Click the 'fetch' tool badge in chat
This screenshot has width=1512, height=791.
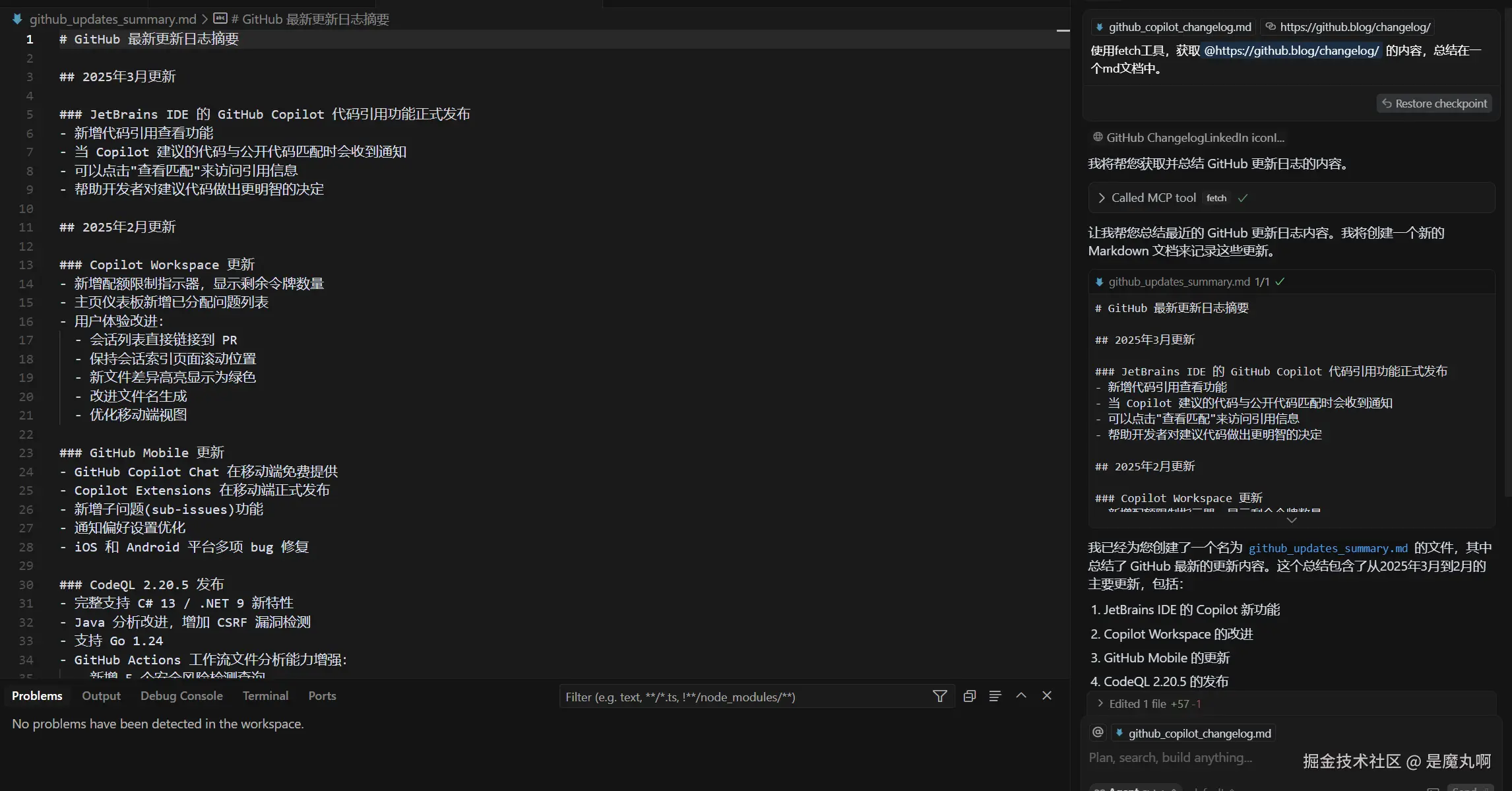pos(1216,198)
